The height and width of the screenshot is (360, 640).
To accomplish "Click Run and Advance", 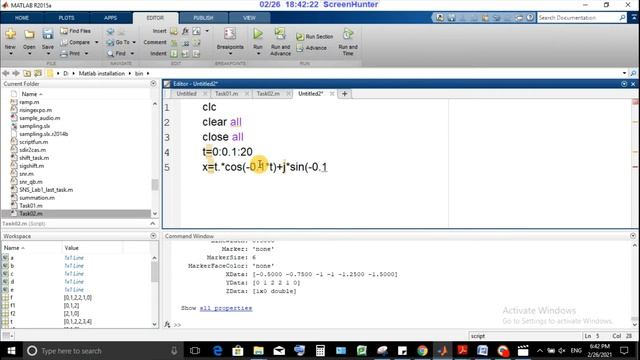I will [x=280, y=42].
